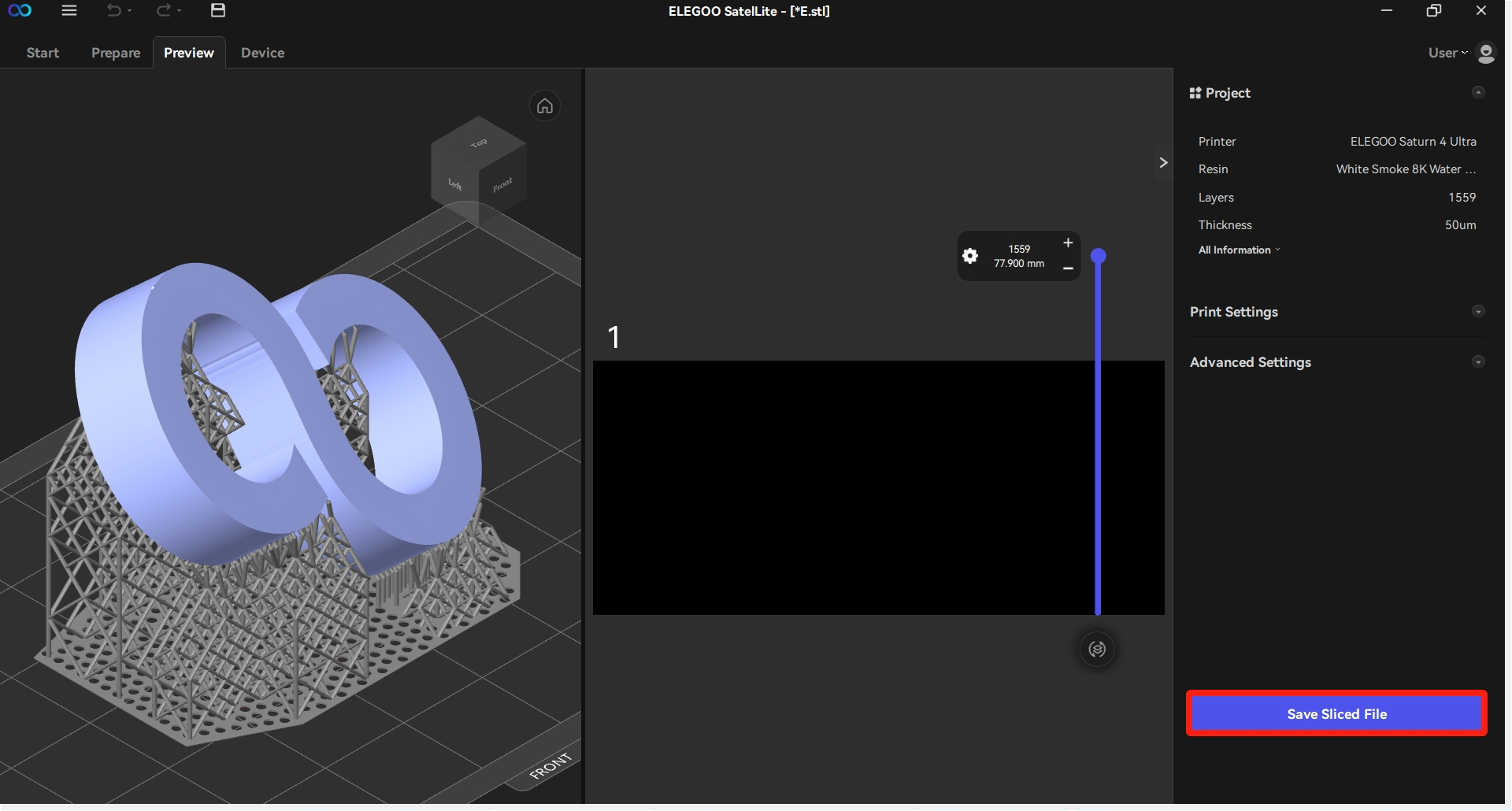Open the hamburger main menu
1512x811 pixels.
[69, 10]
